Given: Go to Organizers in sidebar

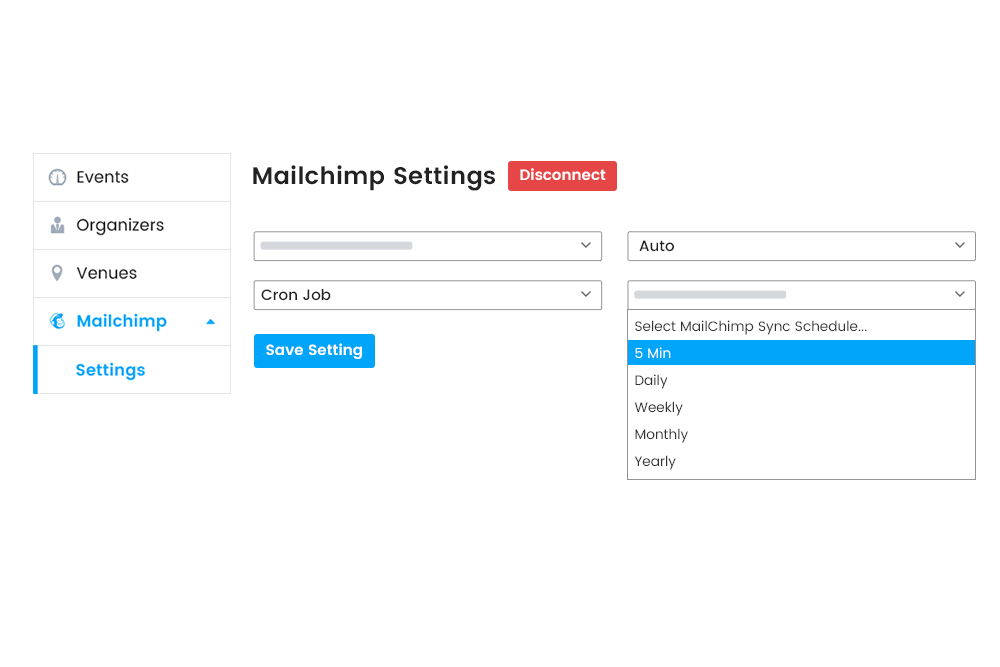Looking at the screenshot, I should tap(120, 225).
